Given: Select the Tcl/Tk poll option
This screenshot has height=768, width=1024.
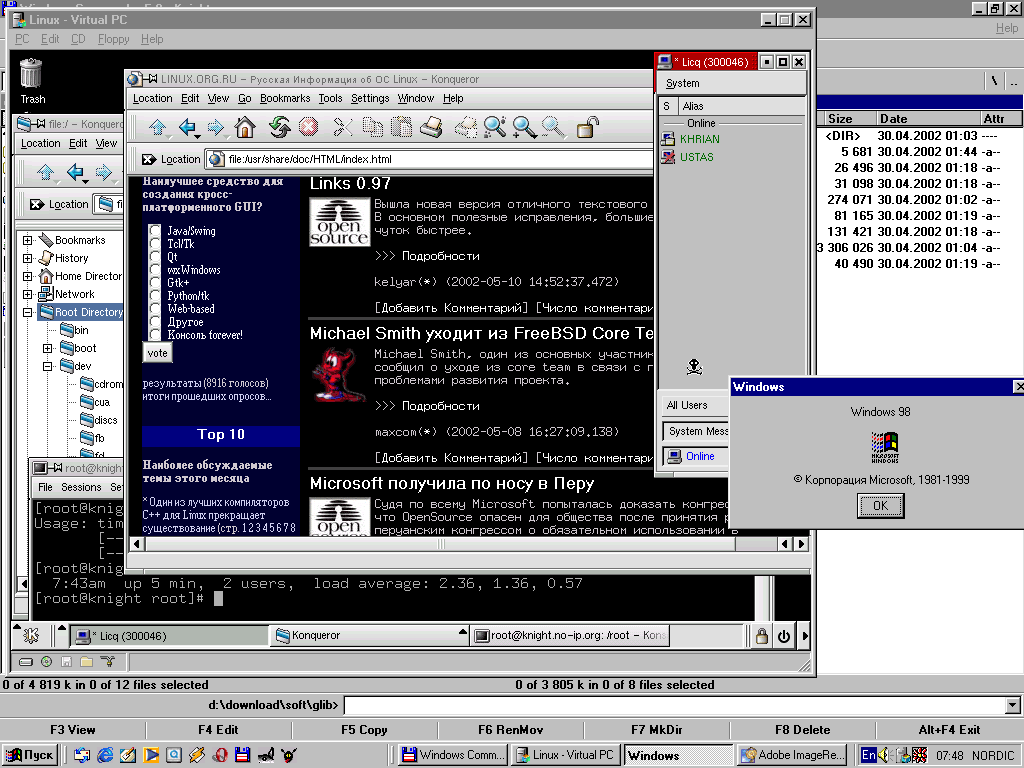Looking at the screenshot, I should pos(155,244).
